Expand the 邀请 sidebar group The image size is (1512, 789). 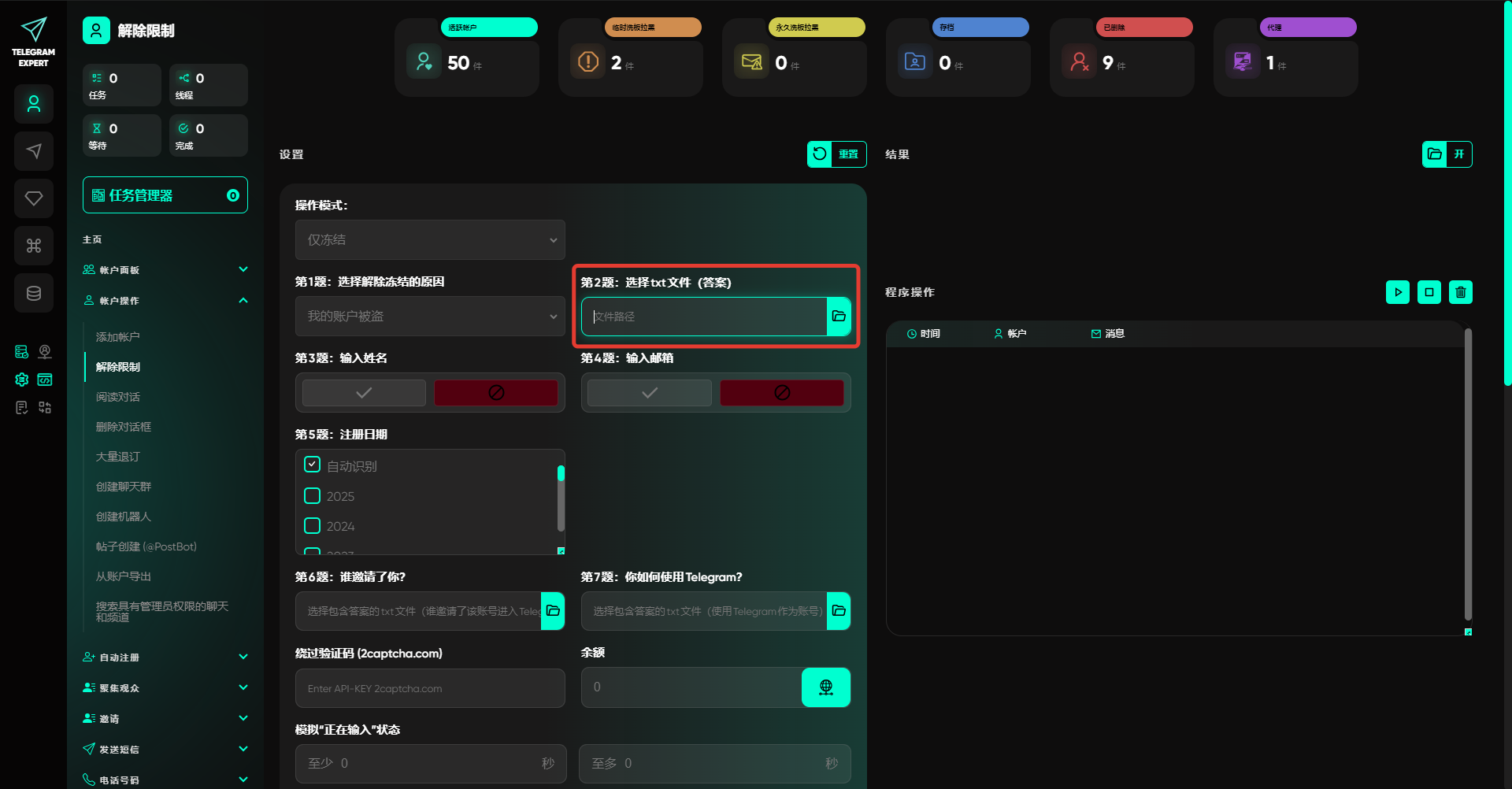click(165, 719)
